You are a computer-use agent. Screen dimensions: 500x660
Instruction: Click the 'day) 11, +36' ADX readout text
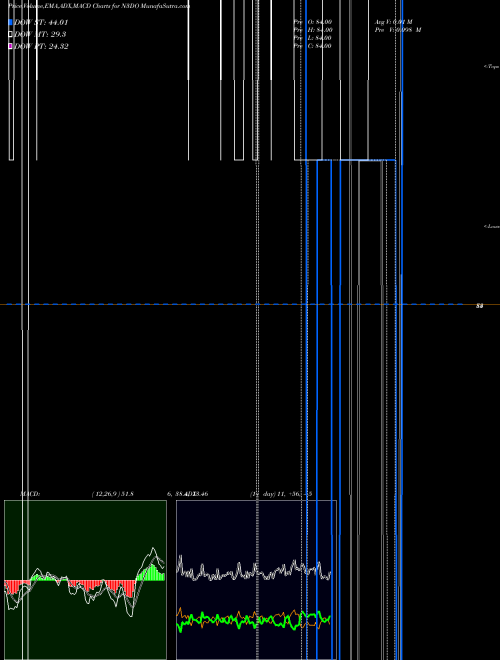click(281, 494)
